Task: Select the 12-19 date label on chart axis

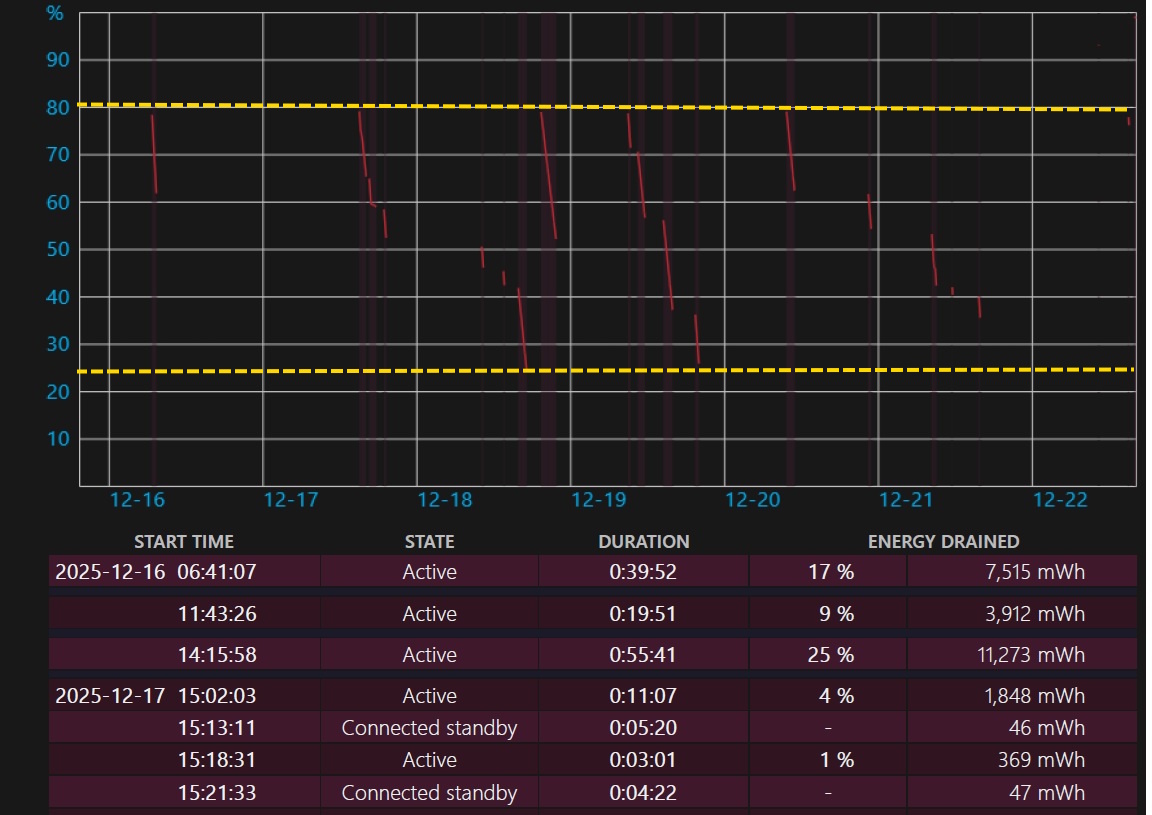Action: point(598,500)
